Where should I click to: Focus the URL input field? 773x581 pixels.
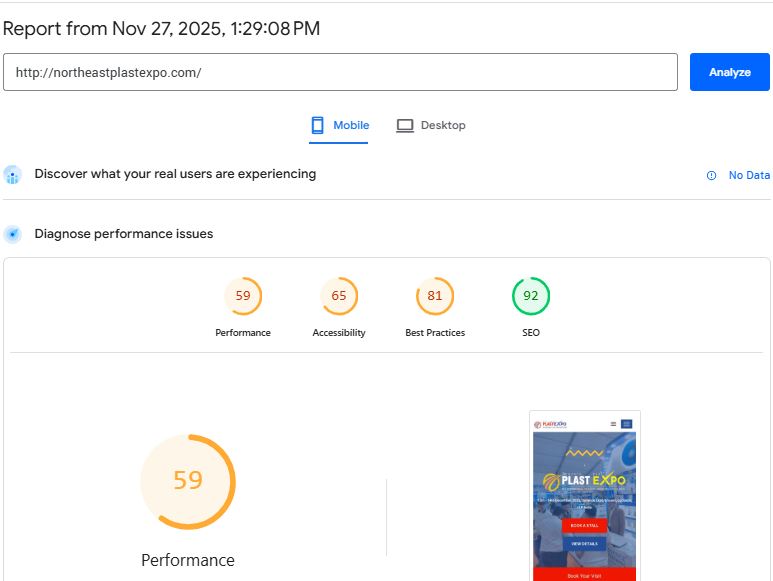(x=340, y=73)
